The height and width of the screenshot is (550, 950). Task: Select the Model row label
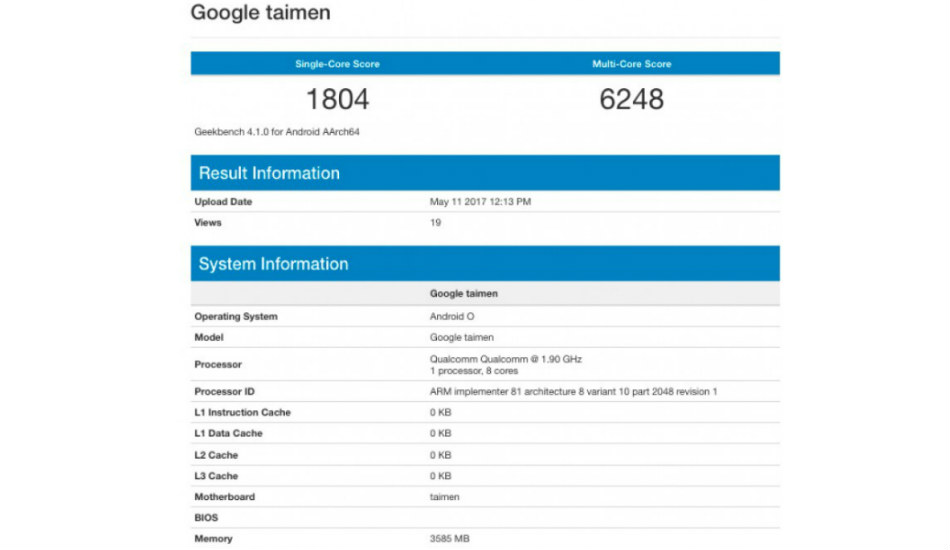pyautogui.click(x=209, y=337)
